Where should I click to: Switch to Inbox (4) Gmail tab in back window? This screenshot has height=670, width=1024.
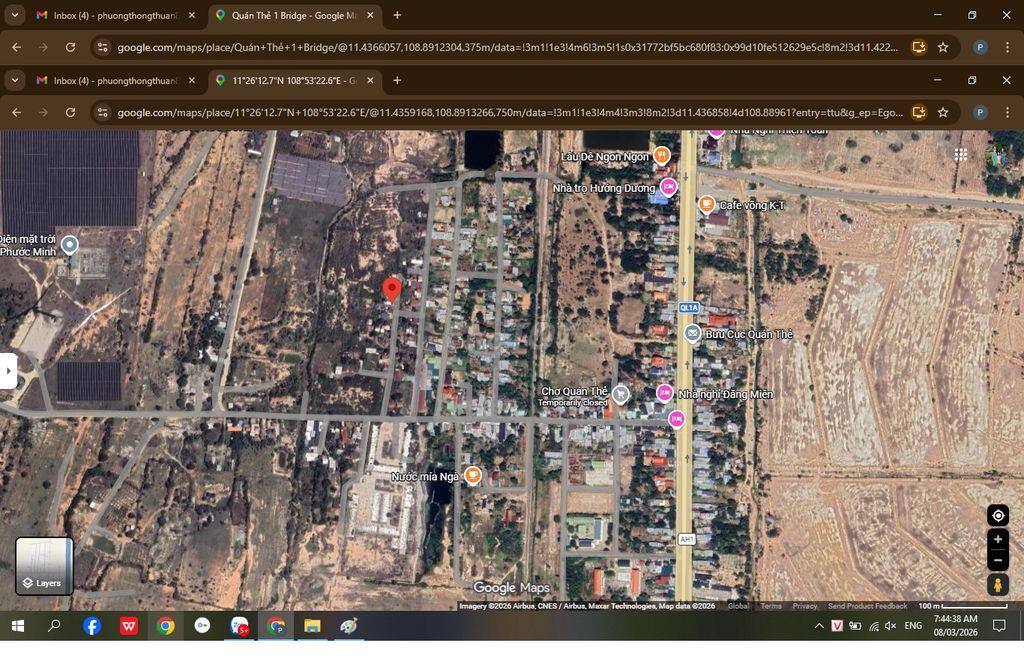(x=115, y=15)
